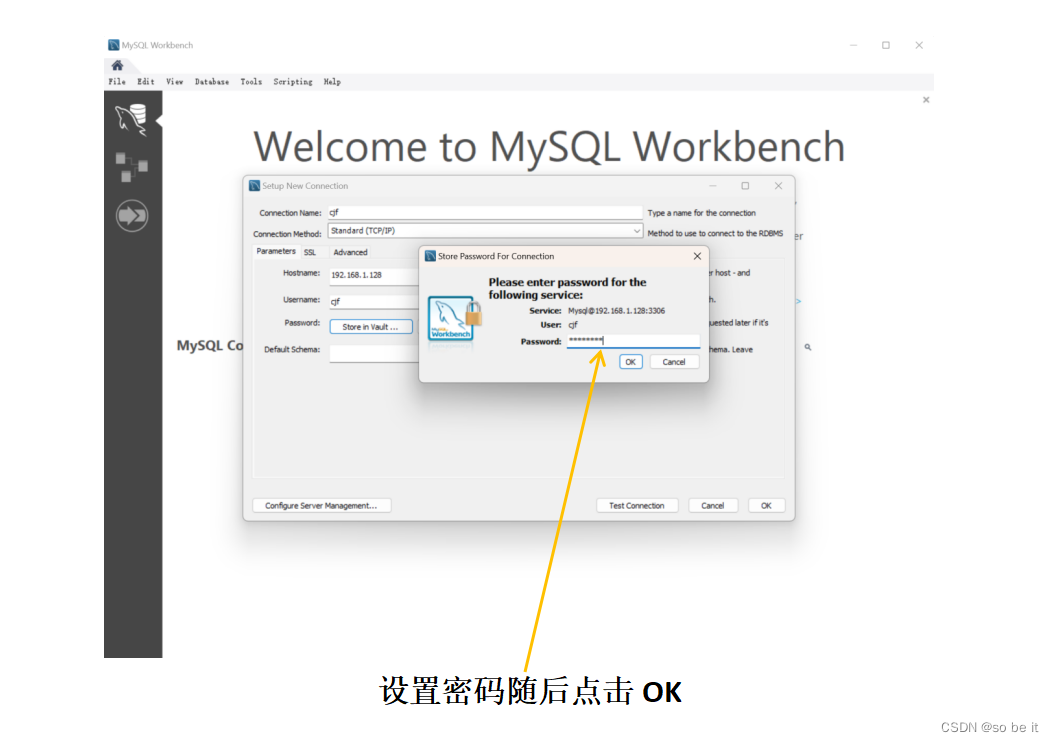Close the Setup New Connection window

click(x=778, y=186)
